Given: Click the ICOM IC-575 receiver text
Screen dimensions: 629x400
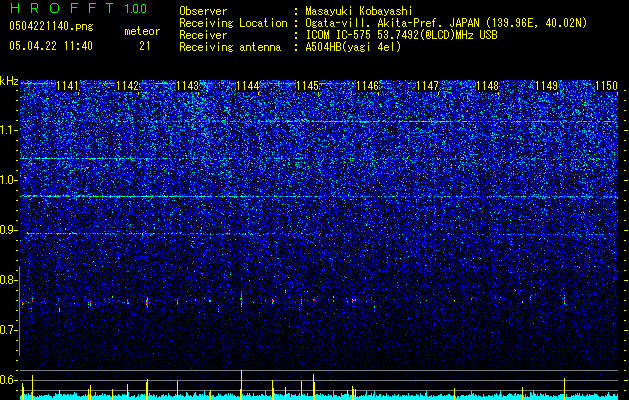Looking at the screenshot, I should [401, 35].
